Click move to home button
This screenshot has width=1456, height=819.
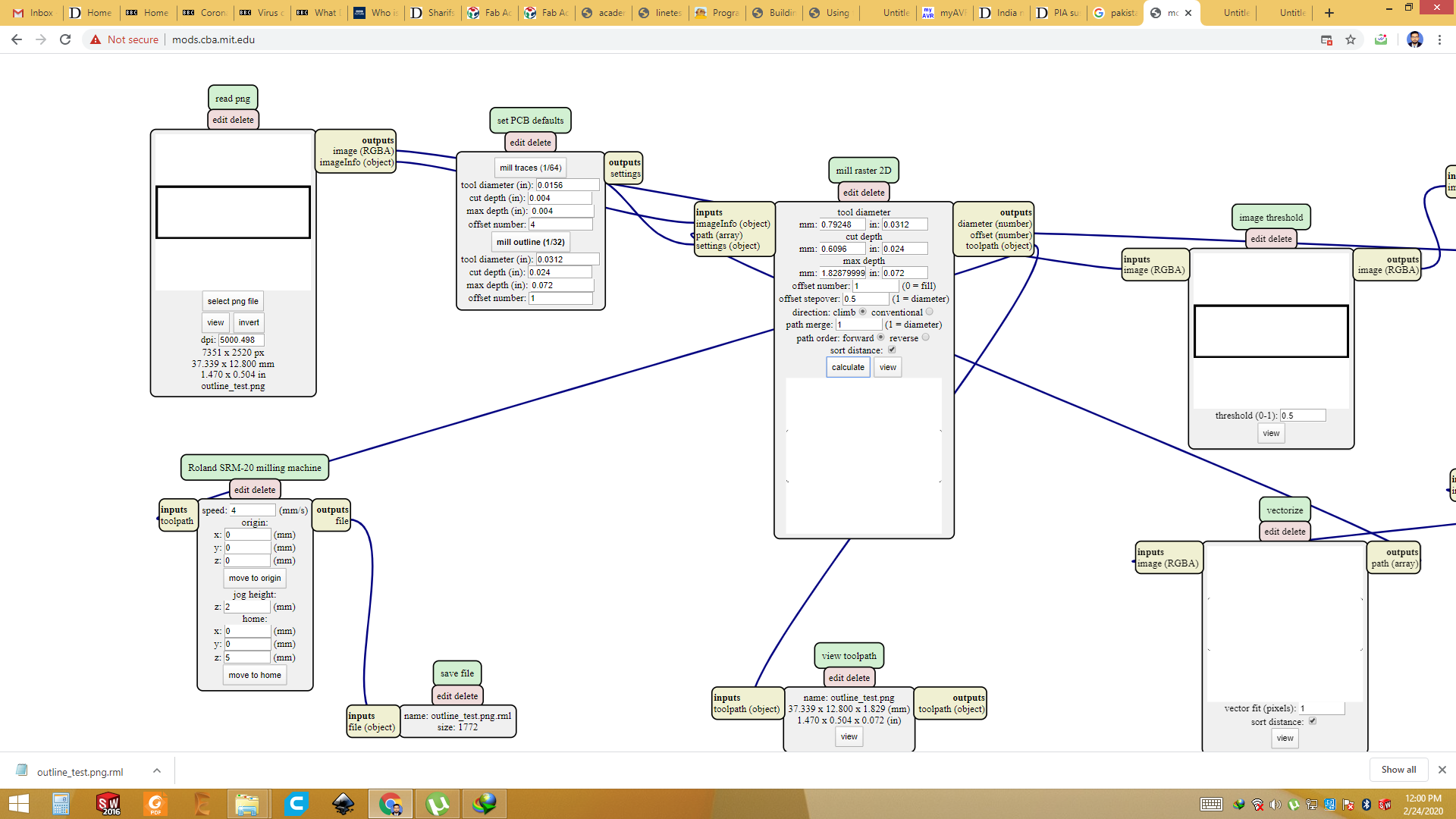point(255,675)
